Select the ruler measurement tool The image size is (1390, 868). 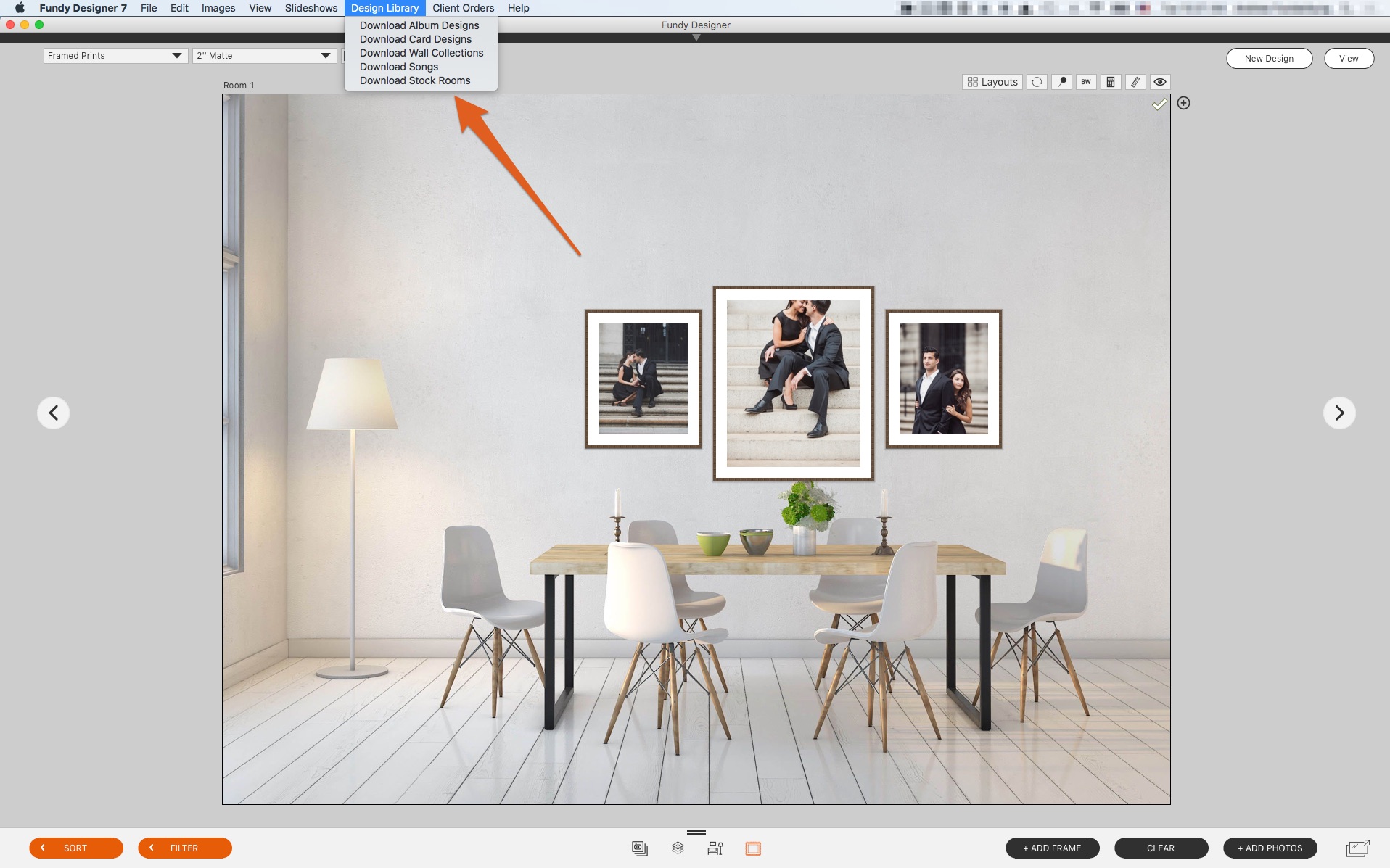(x=1135, y=82)
